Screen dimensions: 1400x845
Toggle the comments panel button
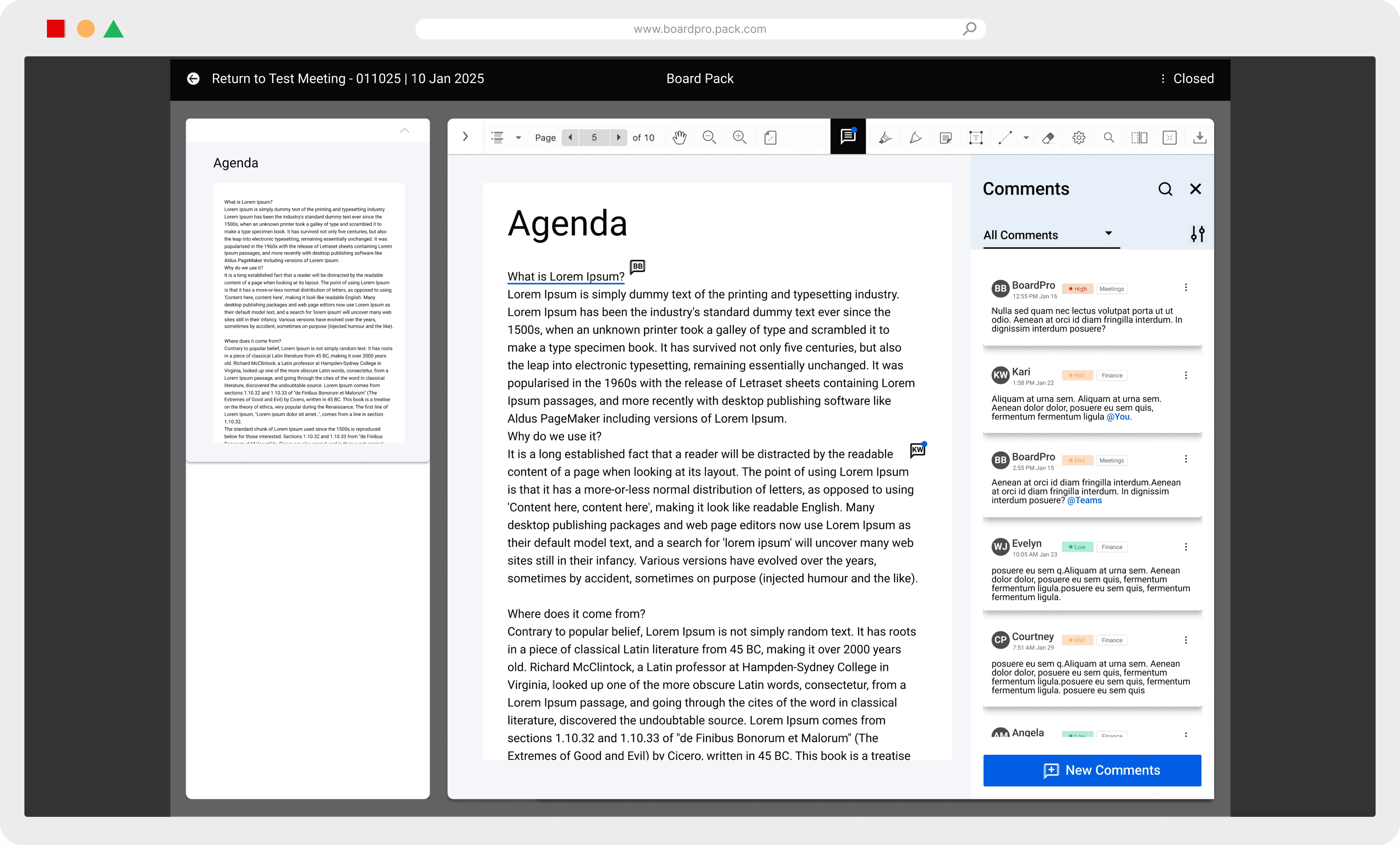[848, 136]
